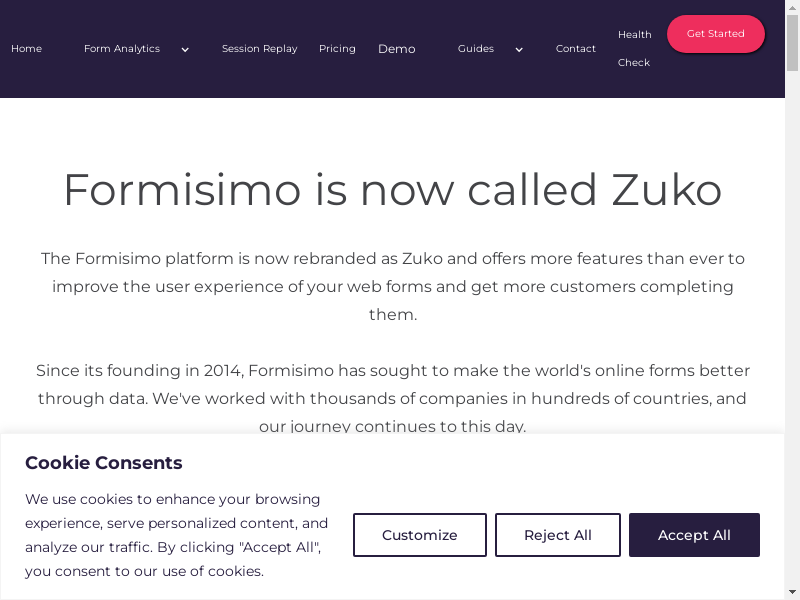This screenshot has height=600, width=800.
Task: Open the Contact page link
Action: pos(575,49)
